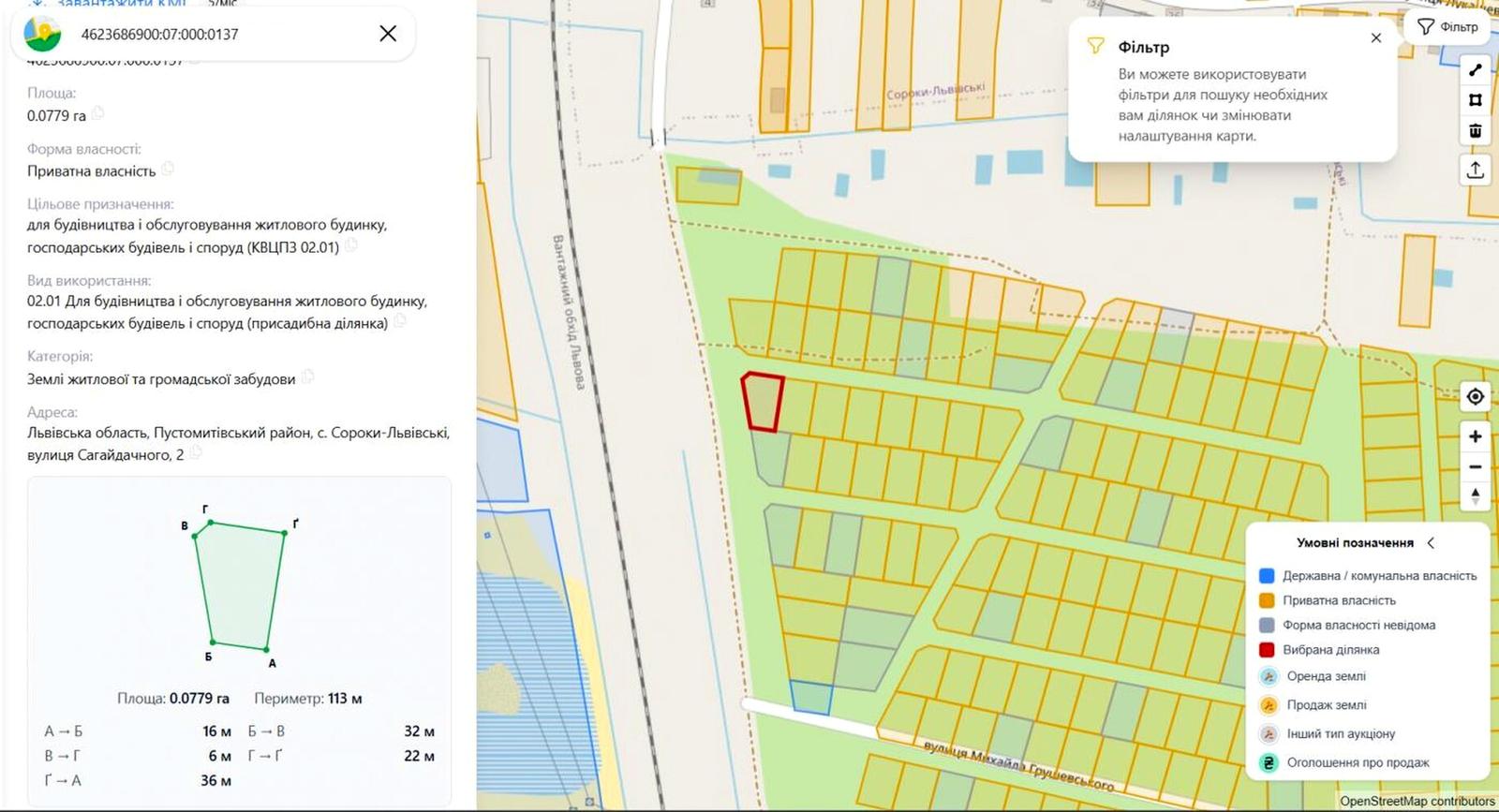
Task: Click the Ґ → А 36 м side length
Action: click(x=138, y=780)
